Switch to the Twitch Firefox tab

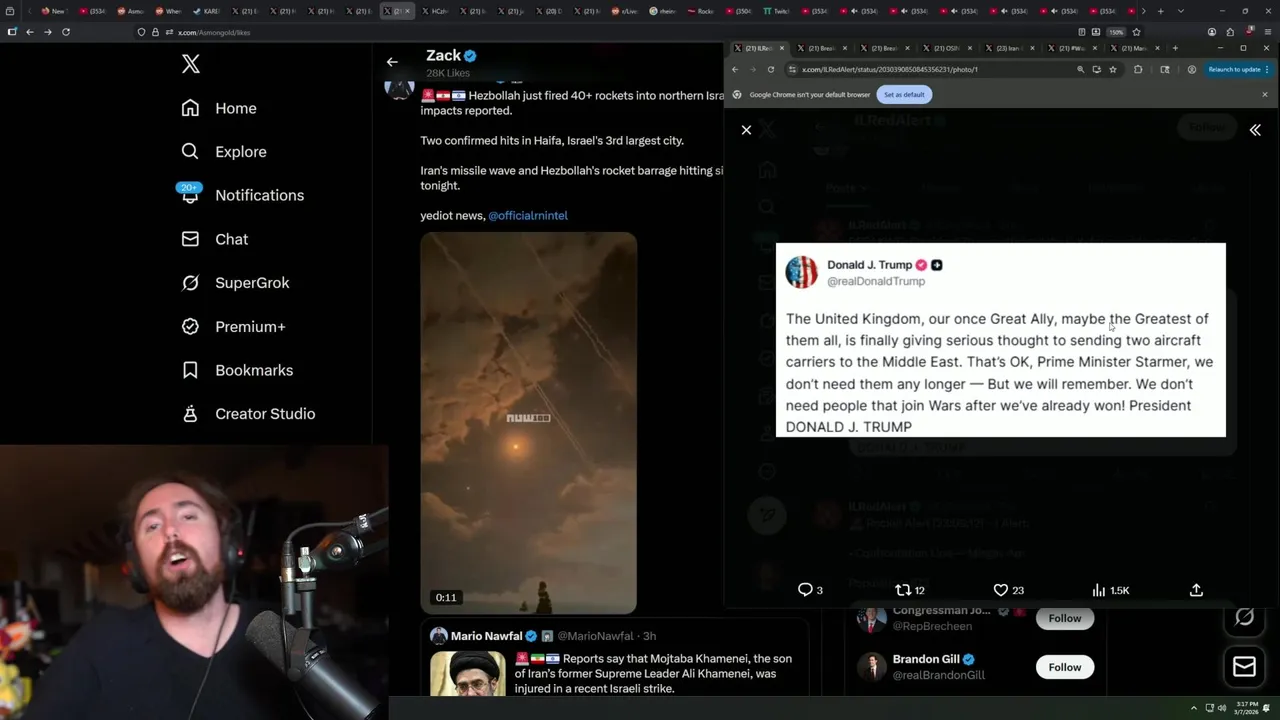click(x=775, y=11)
